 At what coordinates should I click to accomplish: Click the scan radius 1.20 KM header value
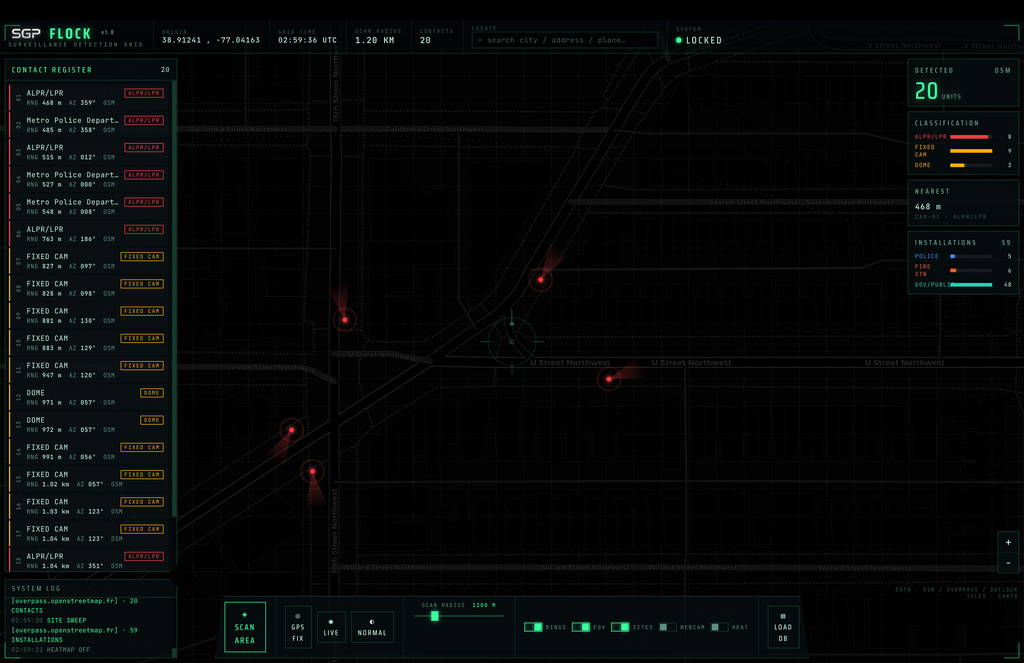(x=375, y=40)
